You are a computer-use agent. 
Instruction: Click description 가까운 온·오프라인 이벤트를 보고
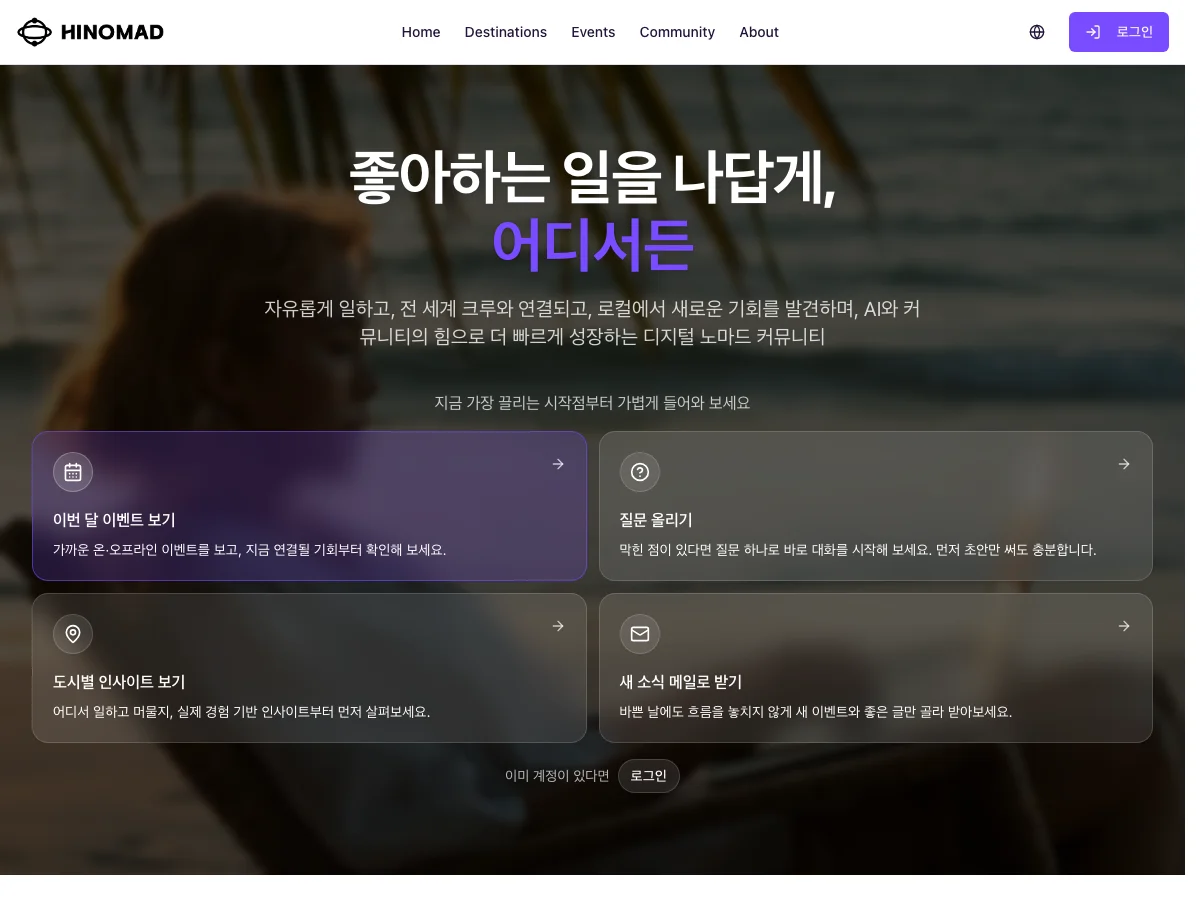coord(250,550)
